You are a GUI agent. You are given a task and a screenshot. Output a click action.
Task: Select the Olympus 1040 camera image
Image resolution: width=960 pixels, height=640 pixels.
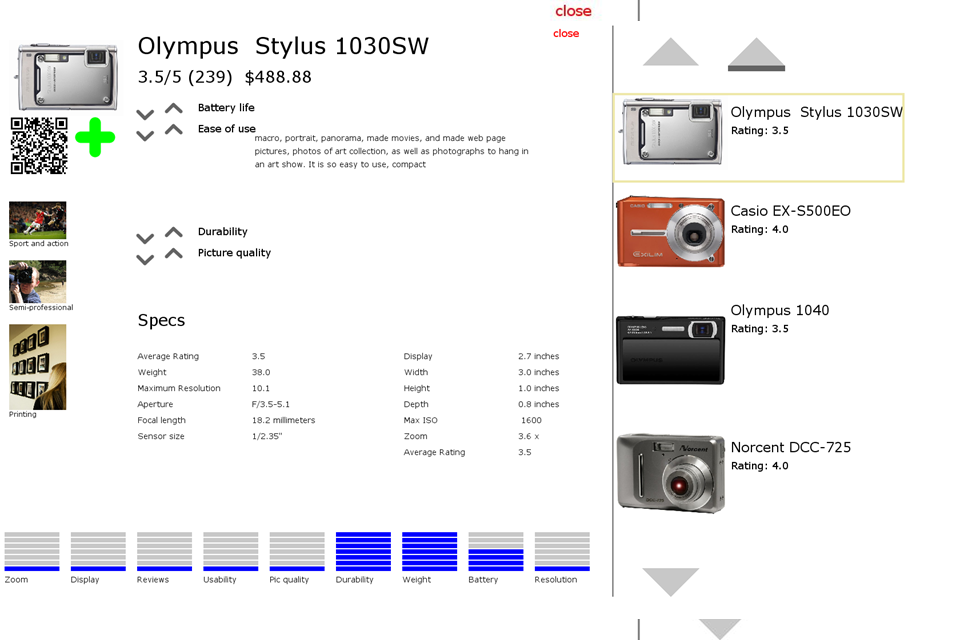coord(670,350)
